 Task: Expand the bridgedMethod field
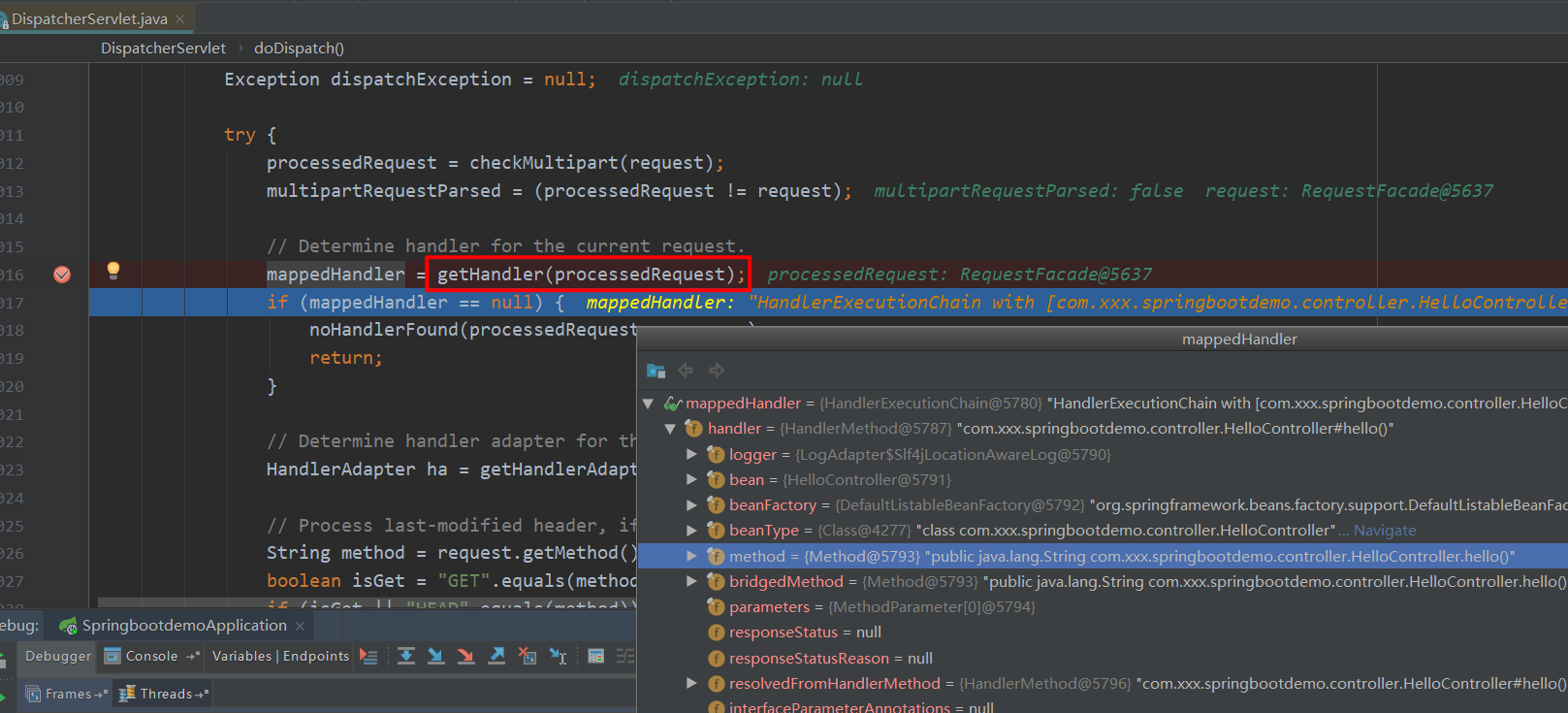[691, 581]
